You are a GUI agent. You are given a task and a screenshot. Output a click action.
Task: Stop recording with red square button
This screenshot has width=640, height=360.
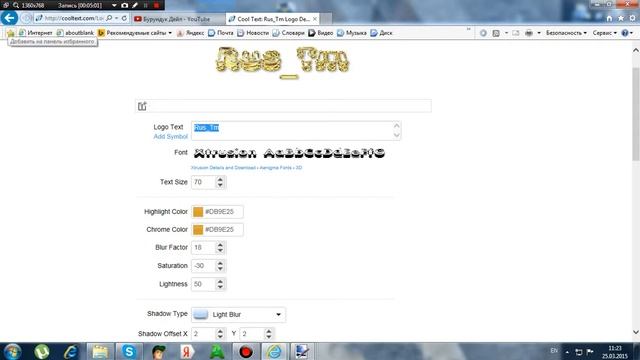click(156, 5)
